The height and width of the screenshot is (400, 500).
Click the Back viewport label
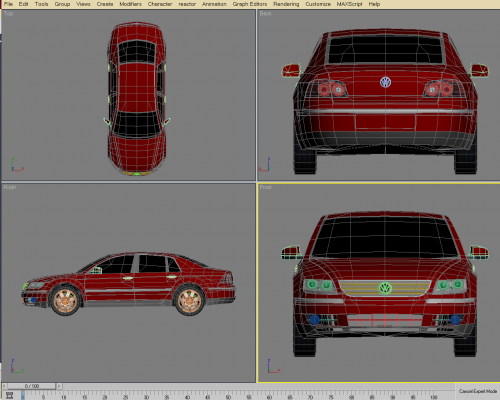coord(266,13)
